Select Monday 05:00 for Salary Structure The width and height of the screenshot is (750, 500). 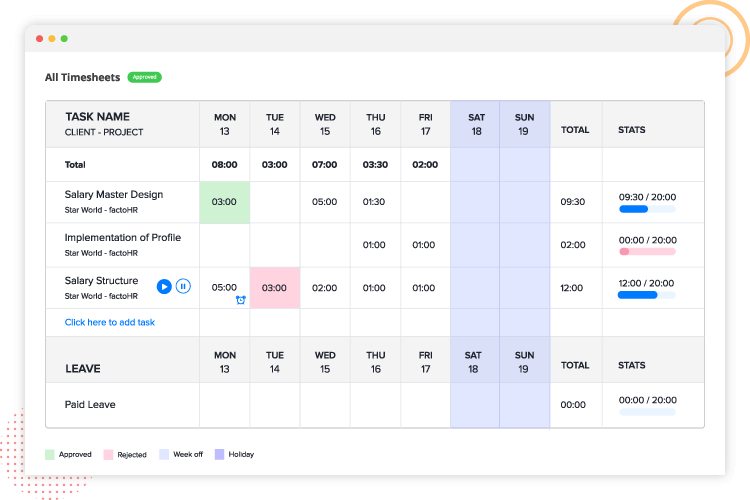coord(224,288)
